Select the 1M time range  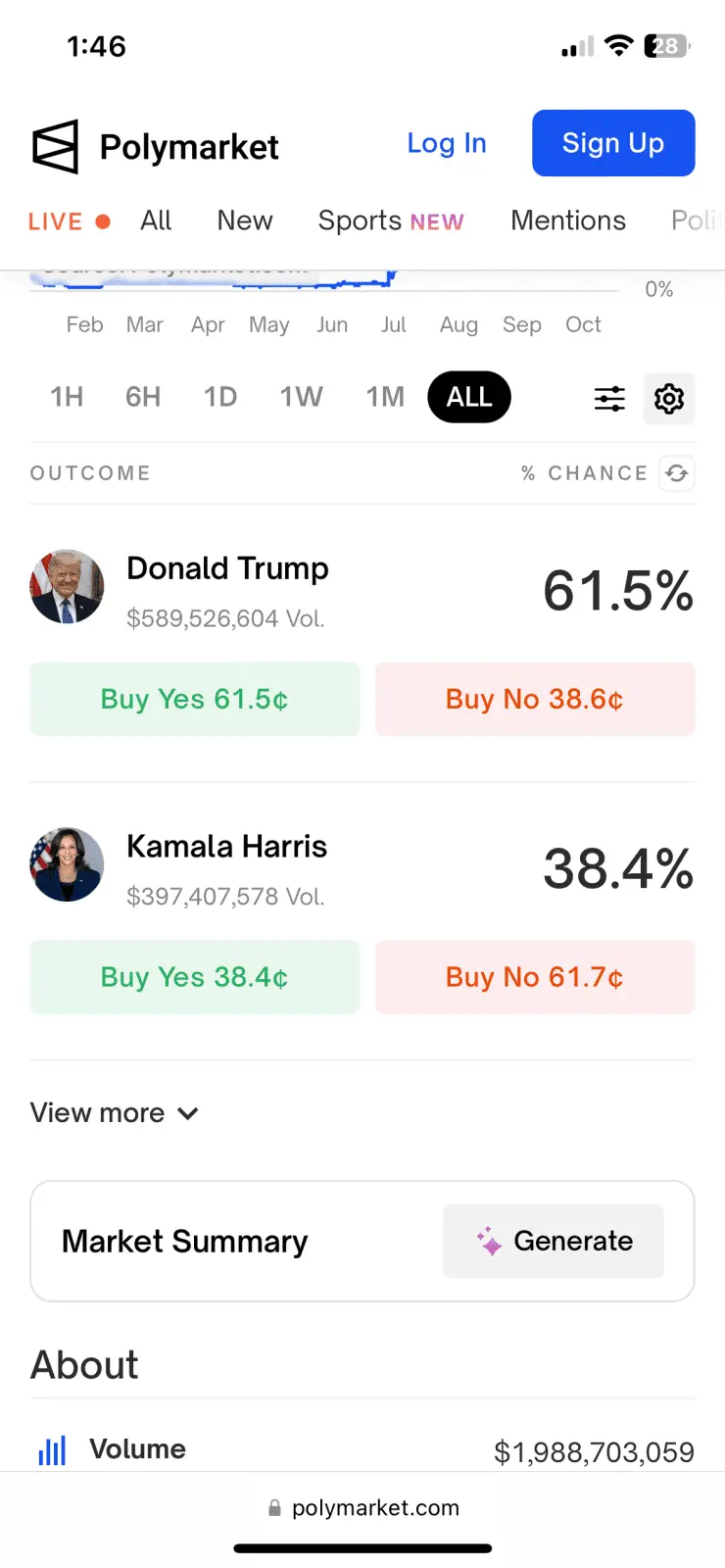click(x=385, y=397)
